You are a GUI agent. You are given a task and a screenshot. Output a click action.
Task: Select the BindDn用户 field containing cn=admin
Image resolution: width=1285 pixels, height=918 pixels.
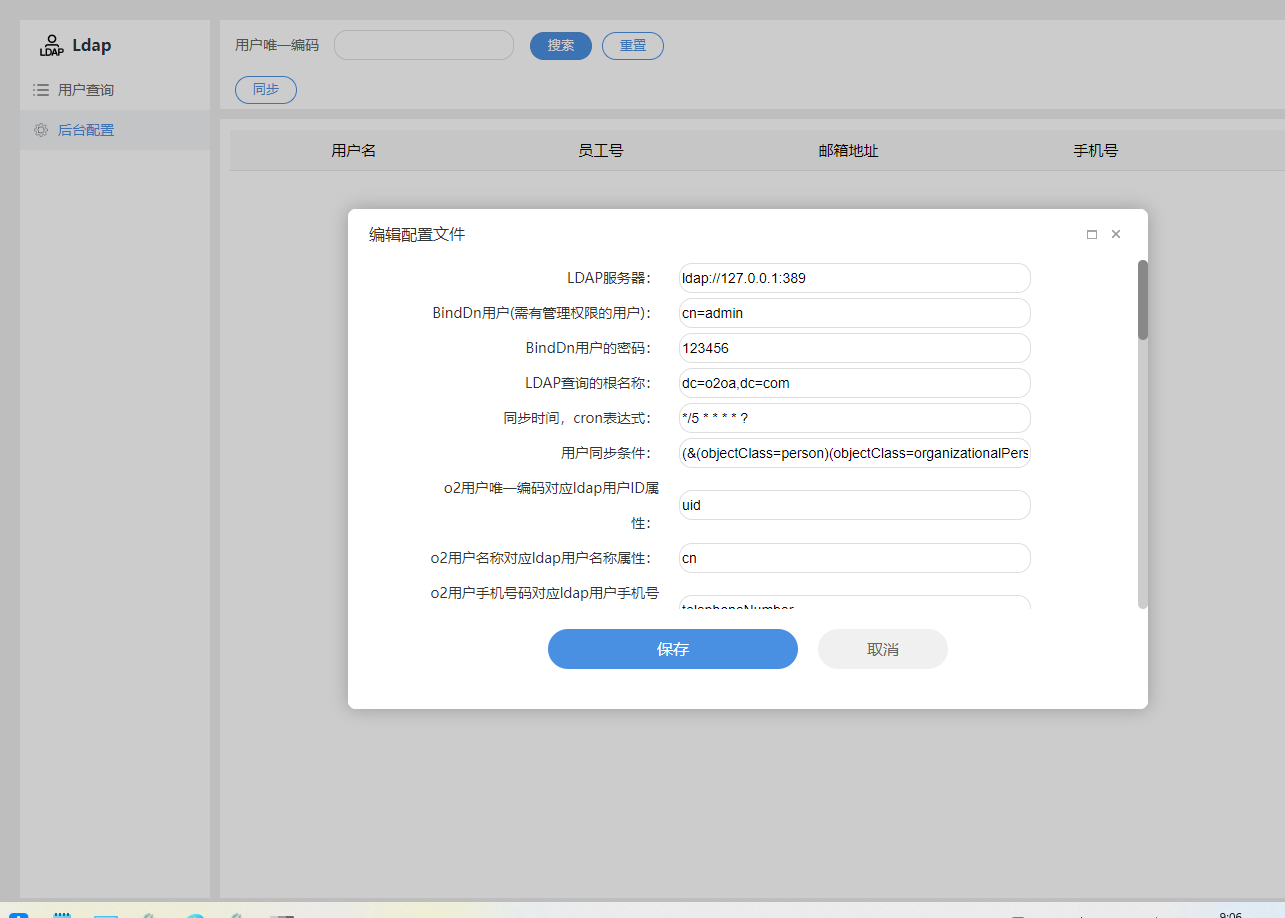pos(854,313)
